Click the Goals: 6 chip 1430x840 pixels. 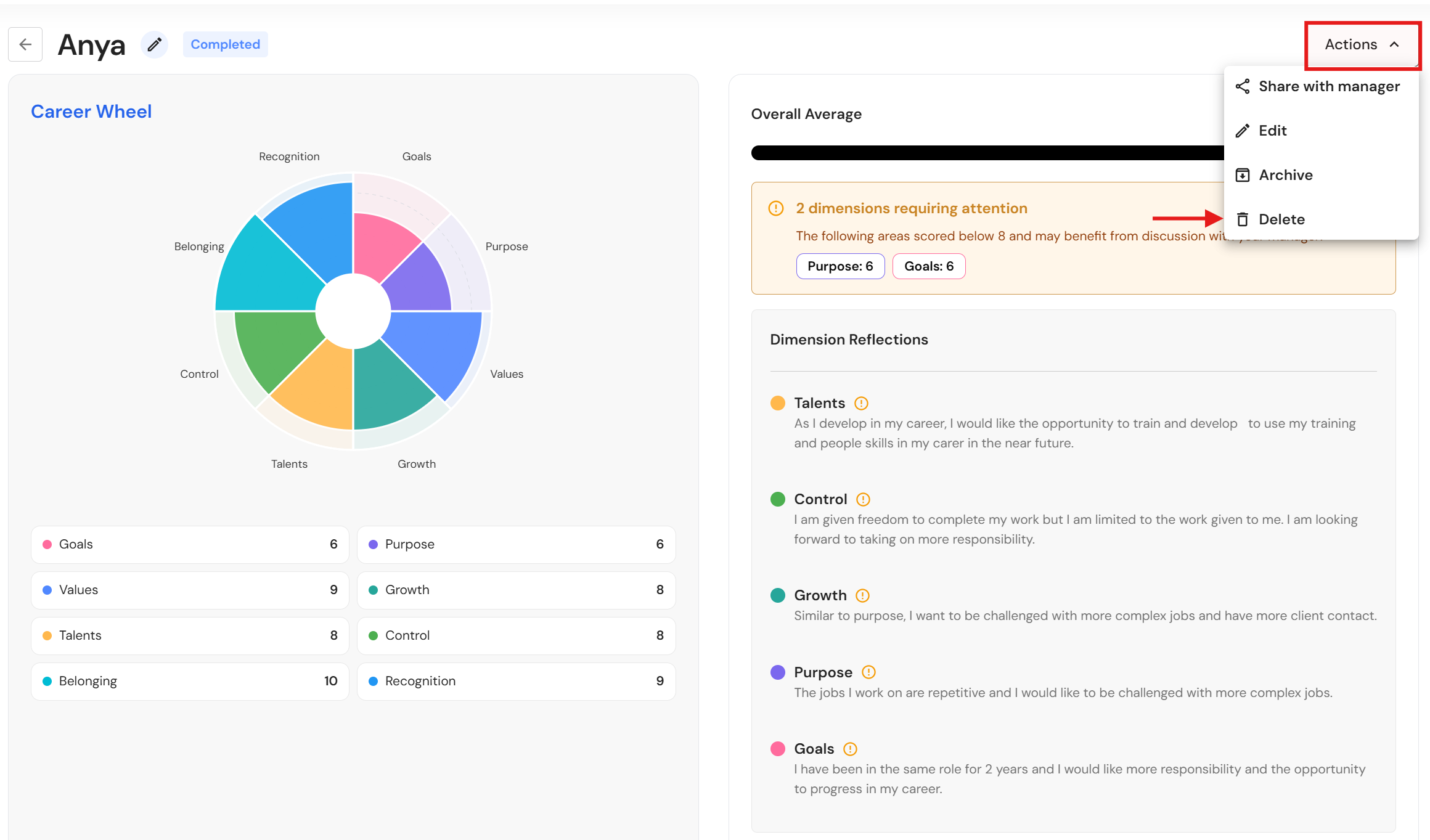point(929,266)
